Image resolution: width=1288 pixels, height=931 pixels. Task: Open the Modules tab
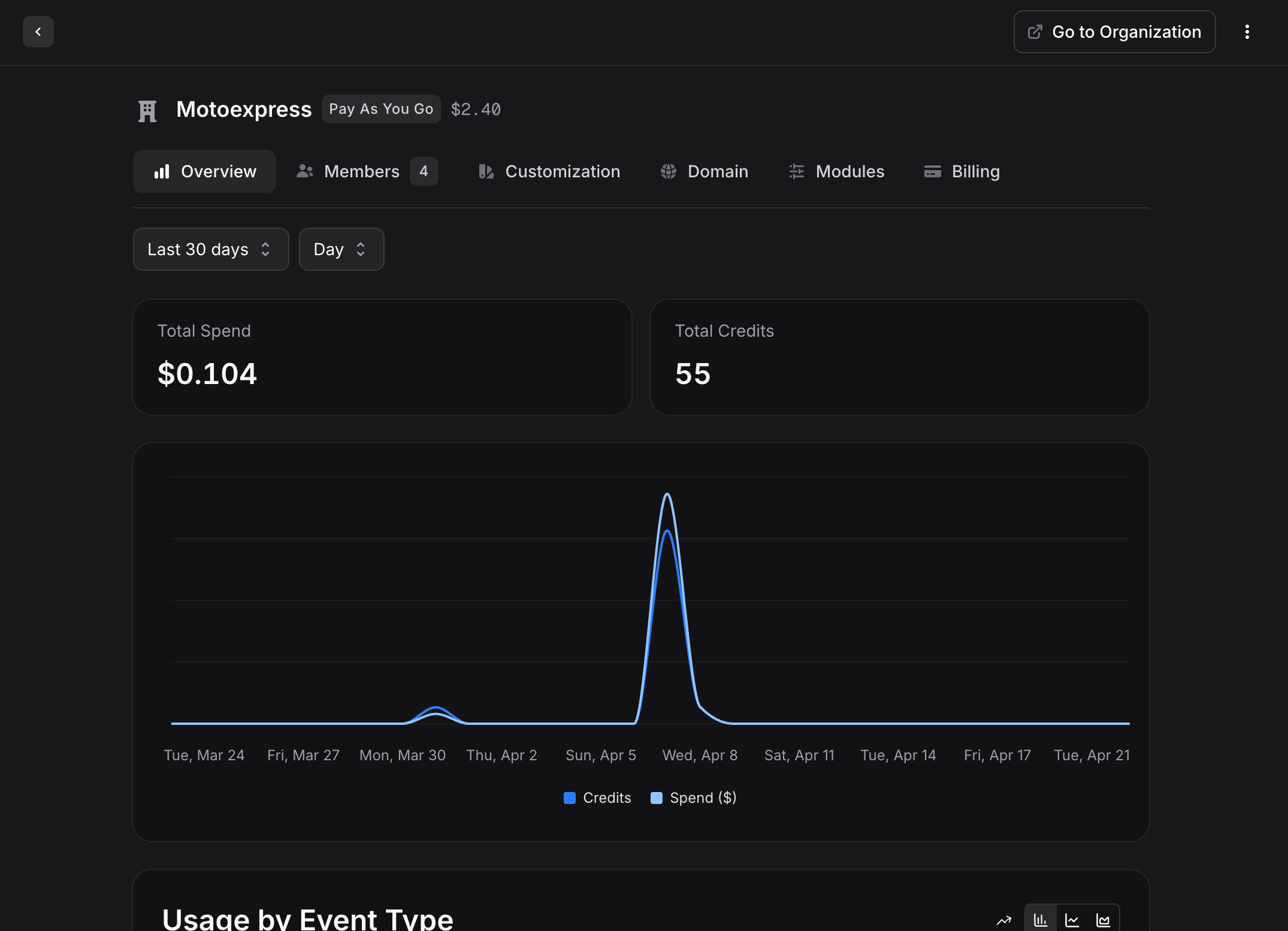coord(836,171)
